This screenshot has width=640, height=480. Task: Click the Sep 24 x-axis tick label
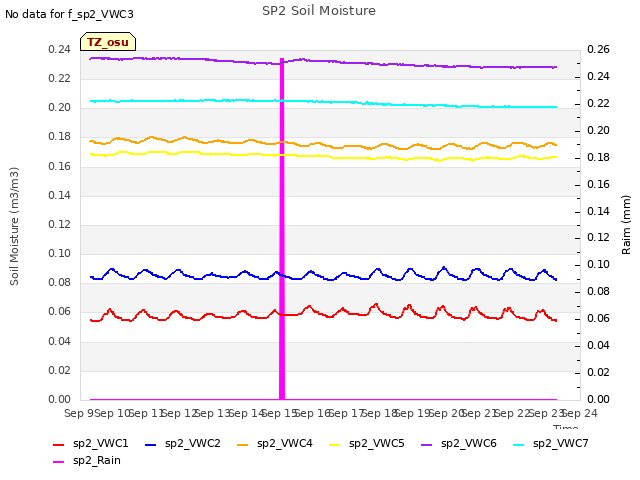pyautogui.click(x=580, y=413)
